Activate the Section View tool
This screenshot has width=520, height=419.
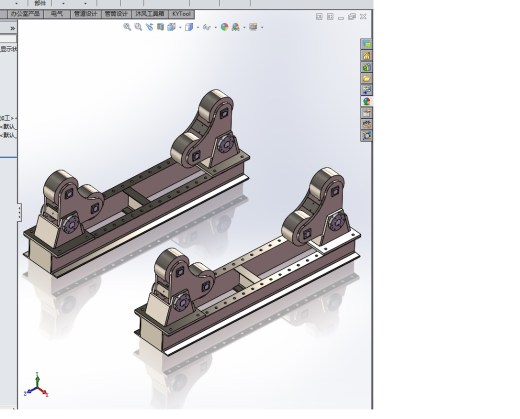pos(160,27)
